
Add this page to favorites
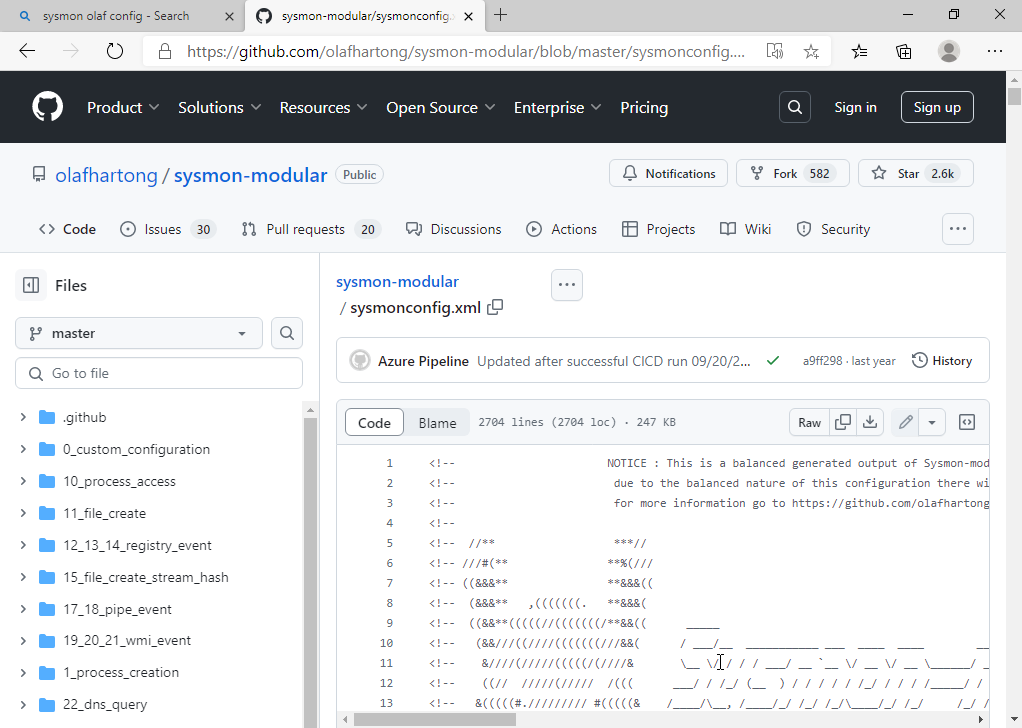(x=811, y=51)
